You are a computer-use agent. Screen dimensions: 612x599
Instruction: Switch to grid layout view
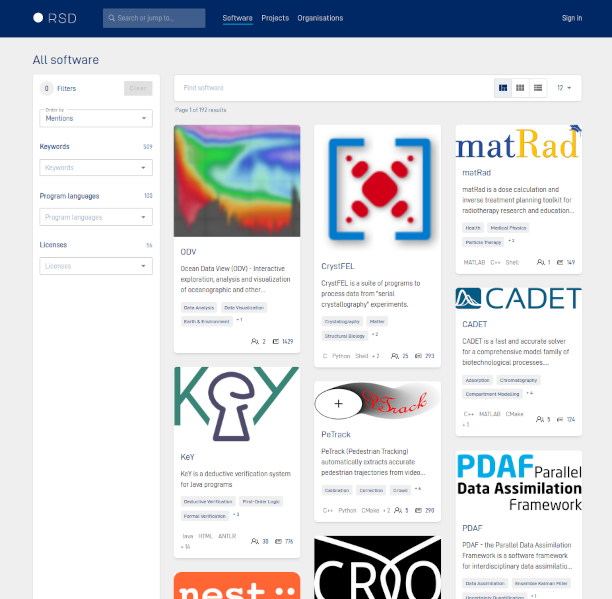(x=520, y=88)
